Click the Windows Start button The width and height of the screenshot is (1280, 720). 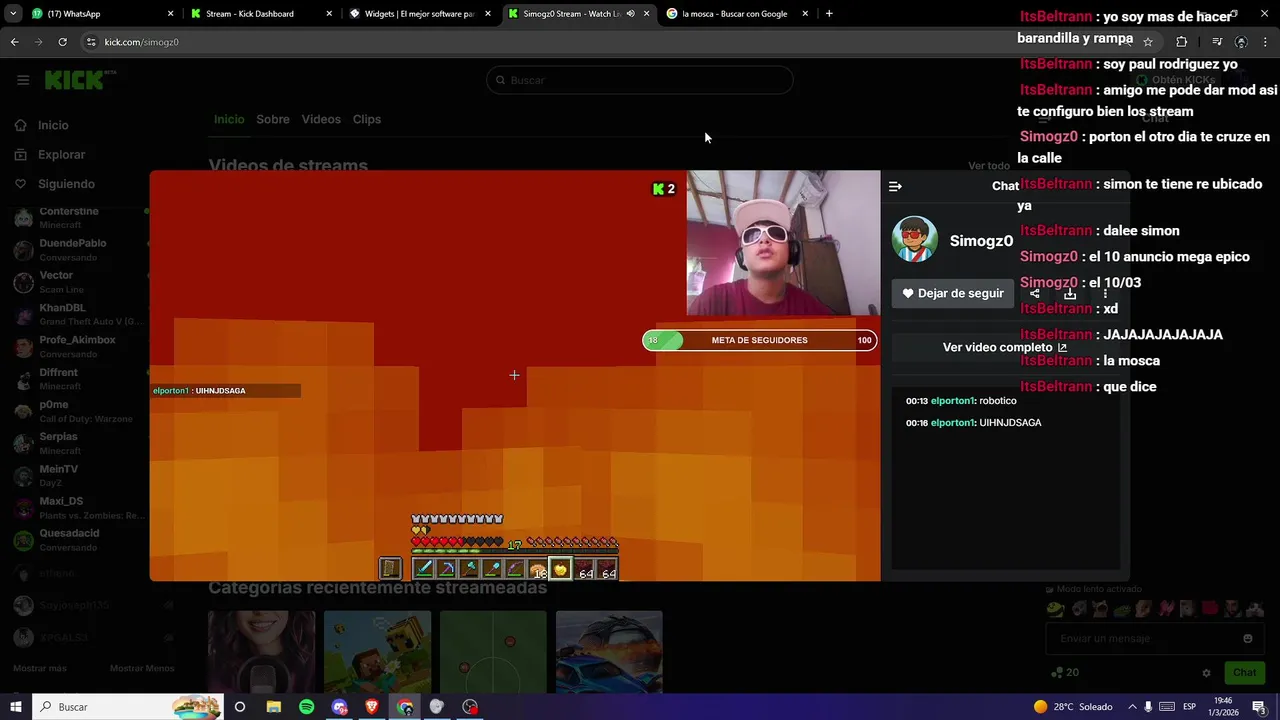coord(16,707)
